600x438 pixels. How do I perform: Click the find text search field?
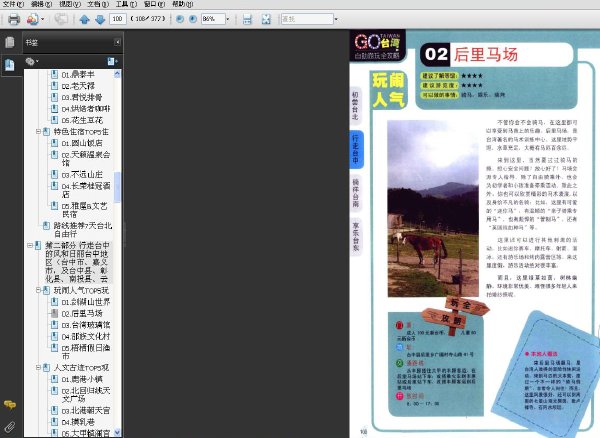click(x=307, y=19)
